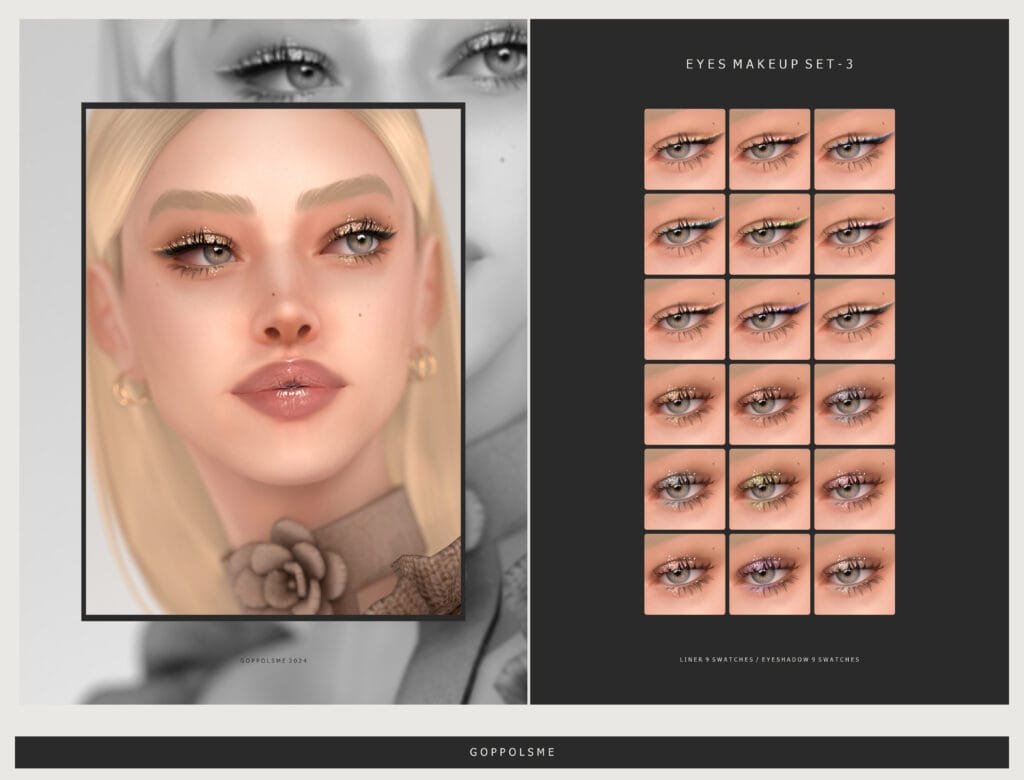Select lilac-silver glitter eyeshadow, fourth row right
The height and width of the screenshot is (780, 1024).
(854, 404)
